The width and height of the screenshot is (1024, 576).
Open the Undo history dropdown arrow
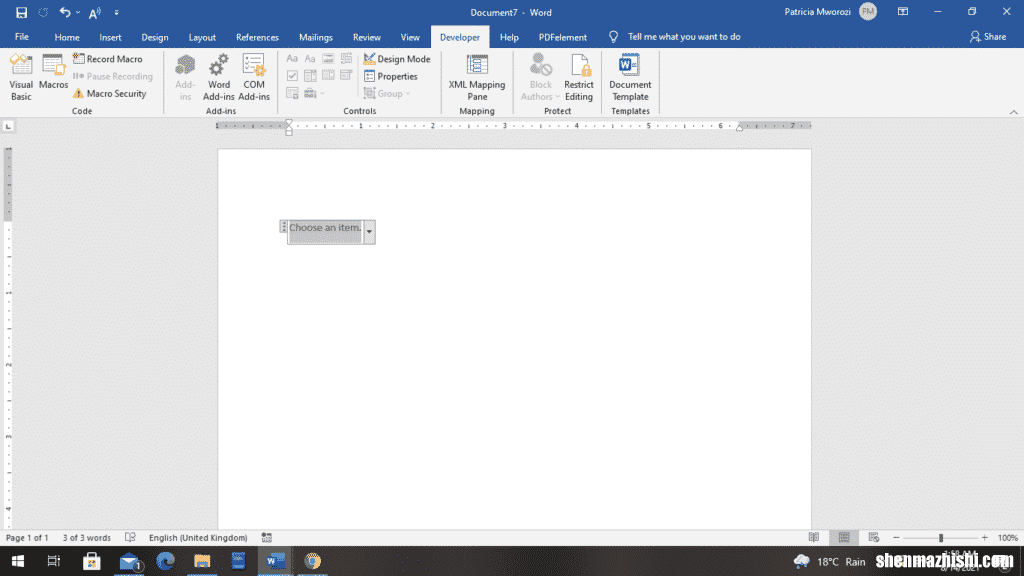pyautogui.click(x=78, y=12)
